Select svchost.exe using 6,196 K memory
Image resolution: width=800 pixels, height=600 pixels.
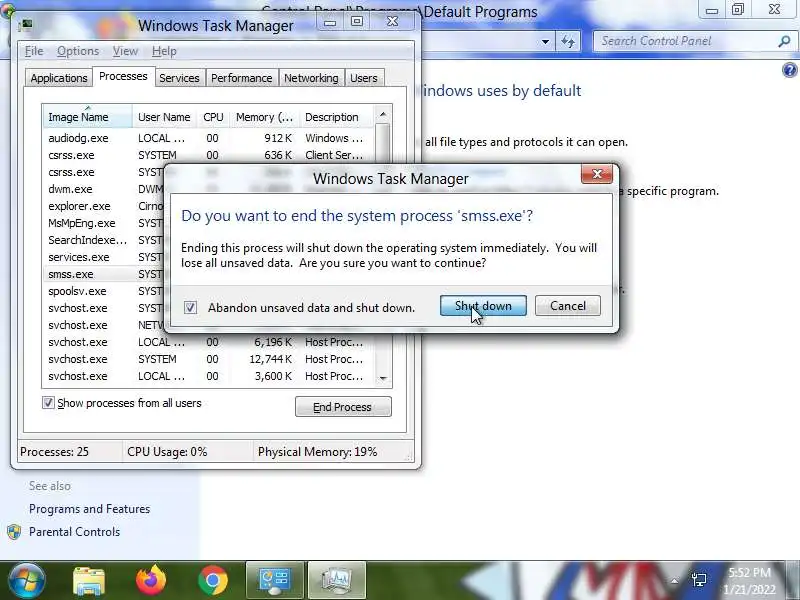coord(208,342)
